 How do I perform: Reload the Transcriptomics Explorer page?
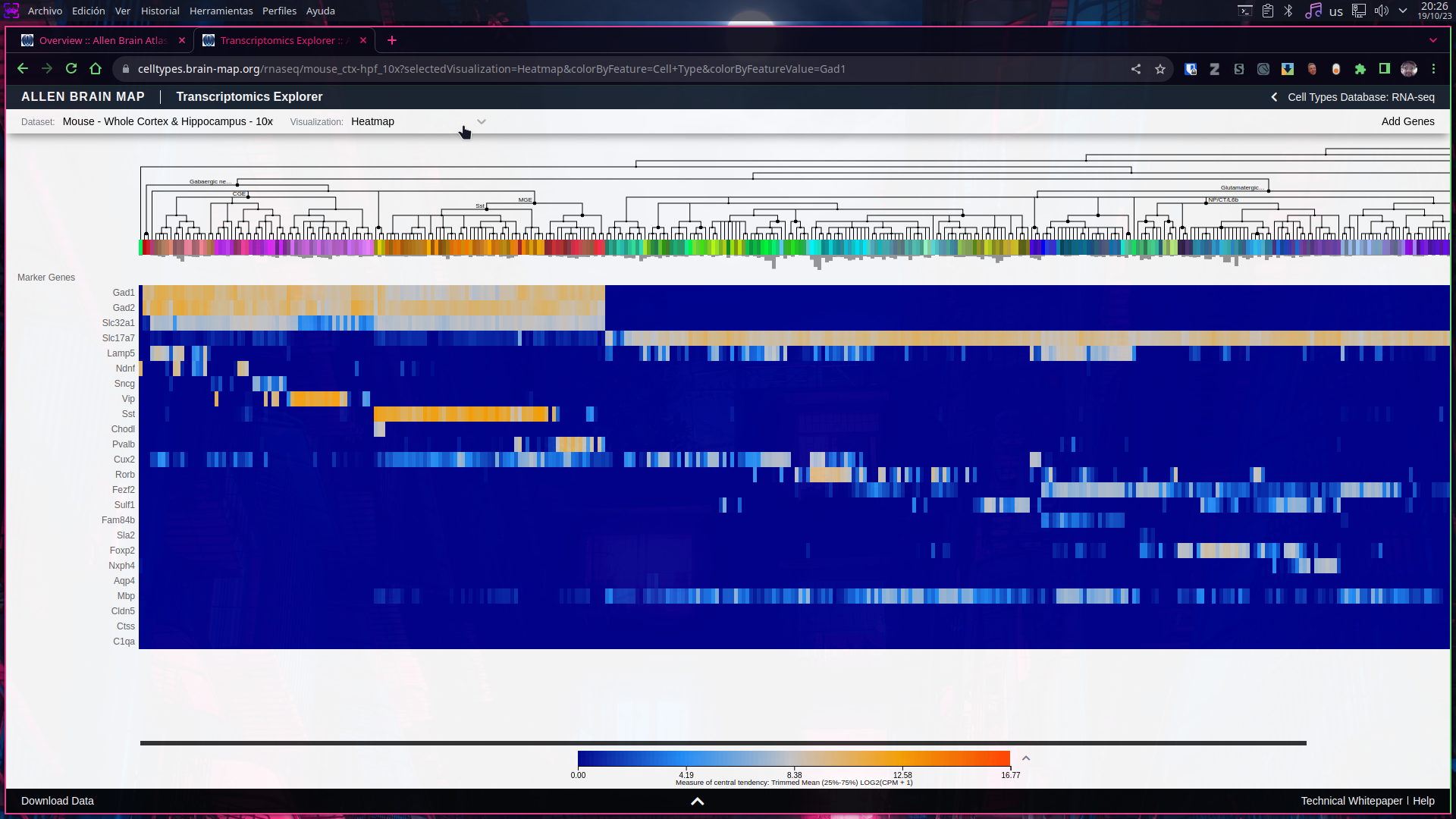tap(71, 68)
